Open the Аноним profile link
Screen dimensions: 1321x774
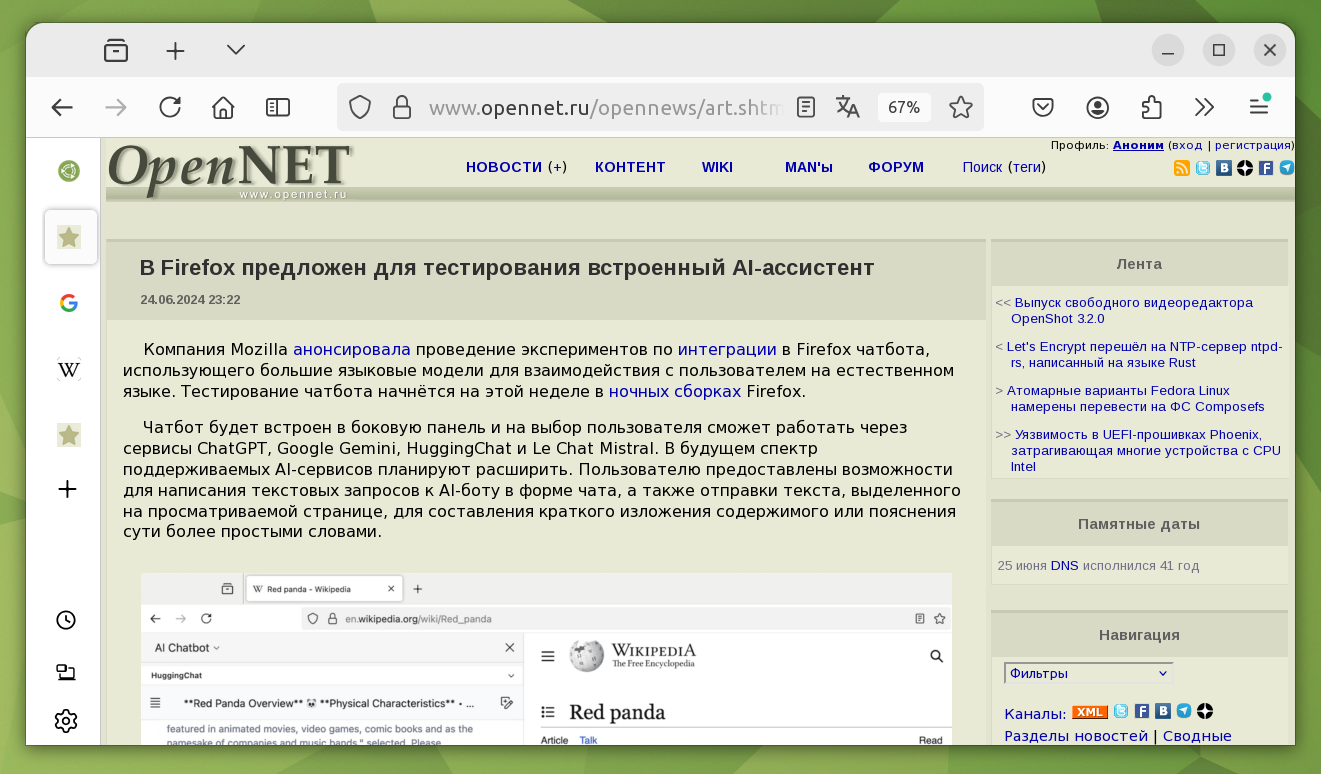pos(1138,145)
